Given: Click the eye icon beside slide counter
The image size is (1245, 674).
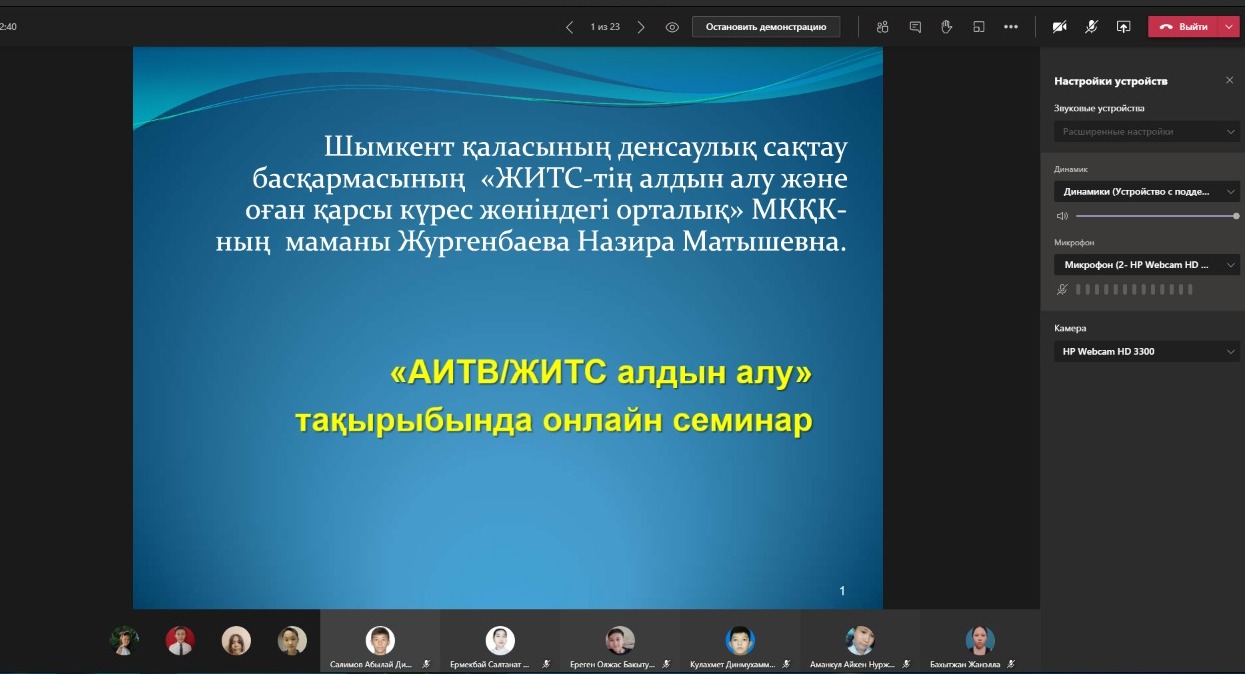Looking at the screenshot, I should point(672,27).
